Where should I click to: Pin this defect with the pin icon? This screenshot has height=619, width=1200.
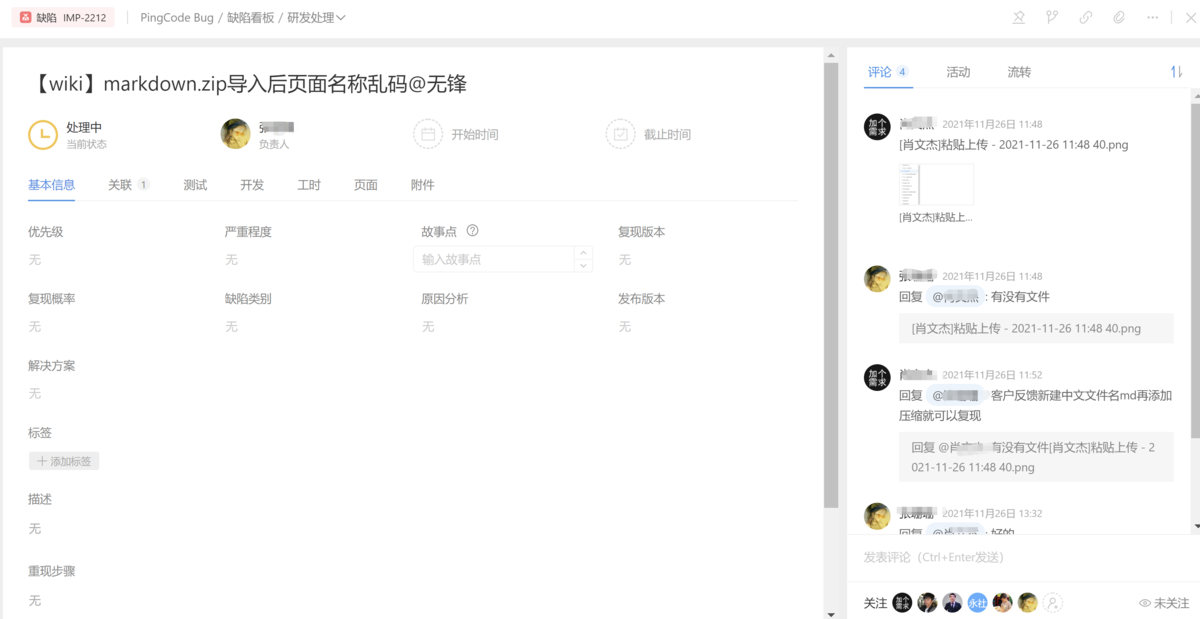point(1019,18)
